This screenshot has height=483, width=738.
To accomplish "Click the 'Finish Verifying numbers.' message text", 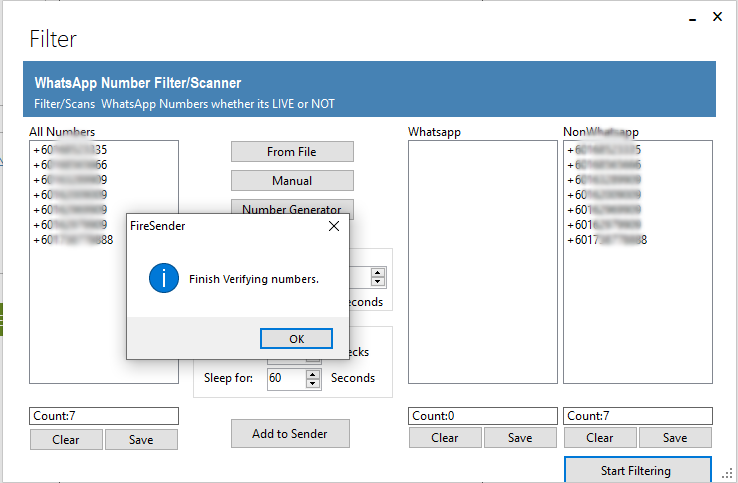I will (x=254, y=279).
